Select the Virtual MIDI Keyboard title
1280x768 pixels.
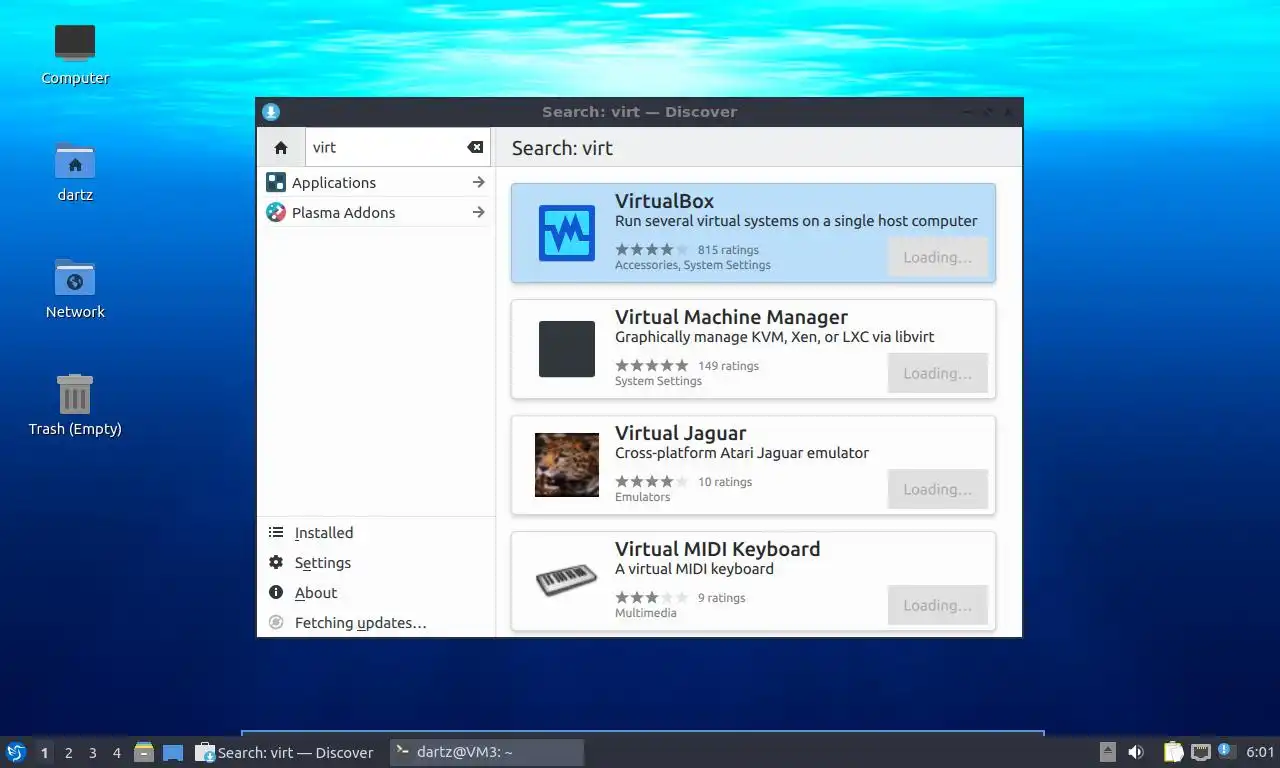click(x=717, y=549)
